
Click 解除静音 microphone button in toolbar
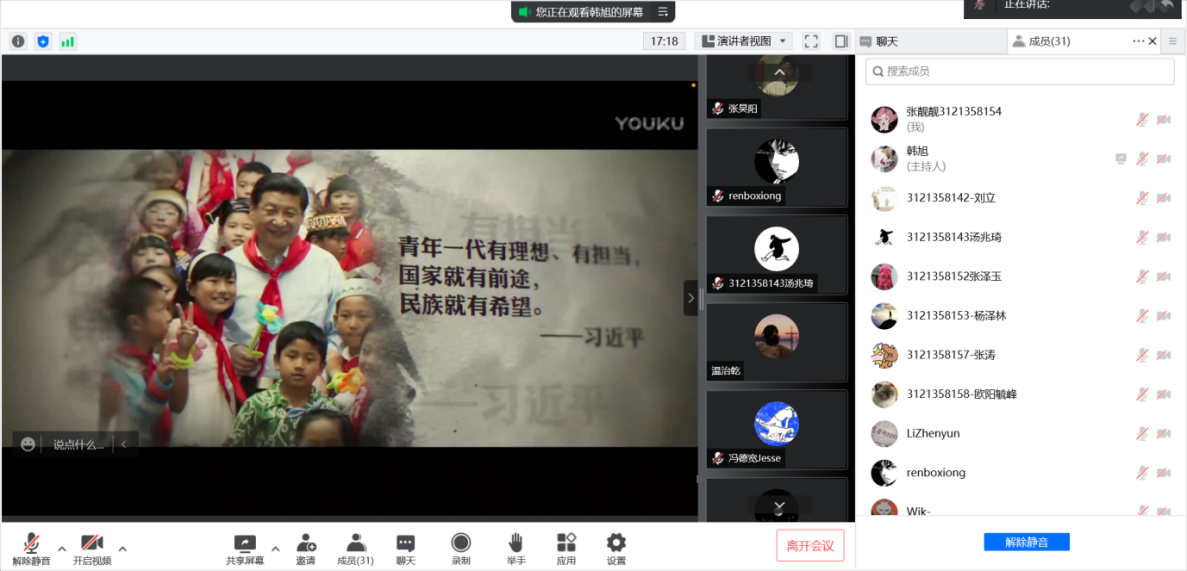31,548
